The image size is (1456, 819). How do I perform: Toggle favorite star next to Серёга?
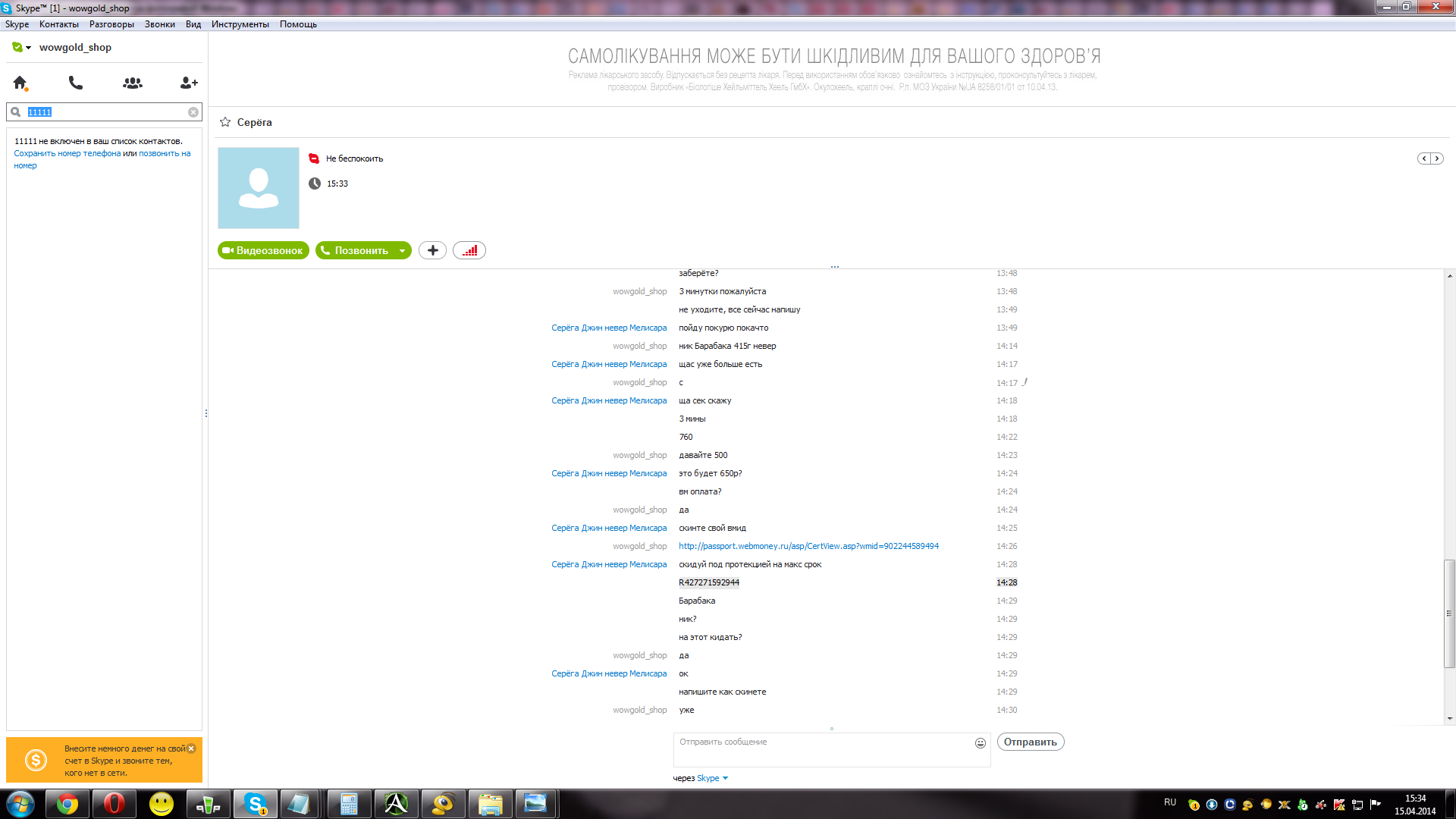coord(225,122)
